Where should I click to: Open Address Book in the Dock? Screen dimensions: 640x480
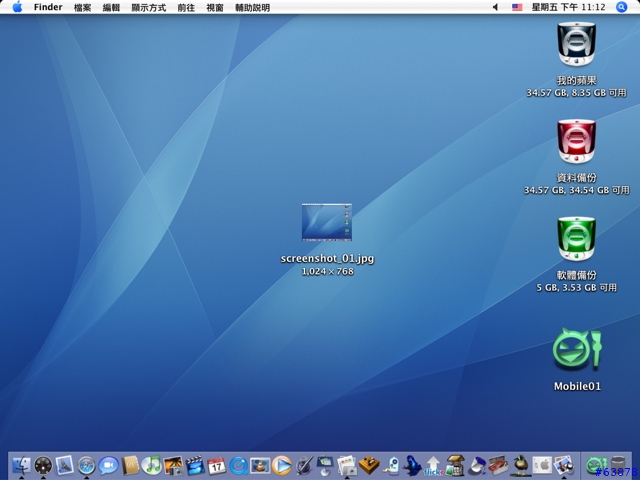(x=130, y=465)
